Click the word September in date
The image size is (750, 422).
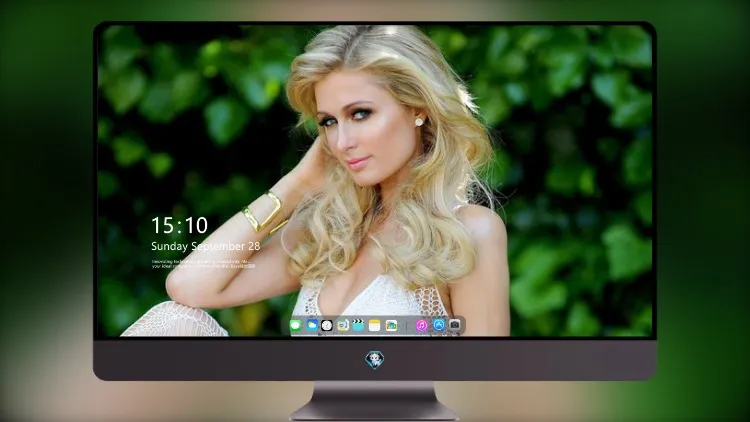click(219, 247)
